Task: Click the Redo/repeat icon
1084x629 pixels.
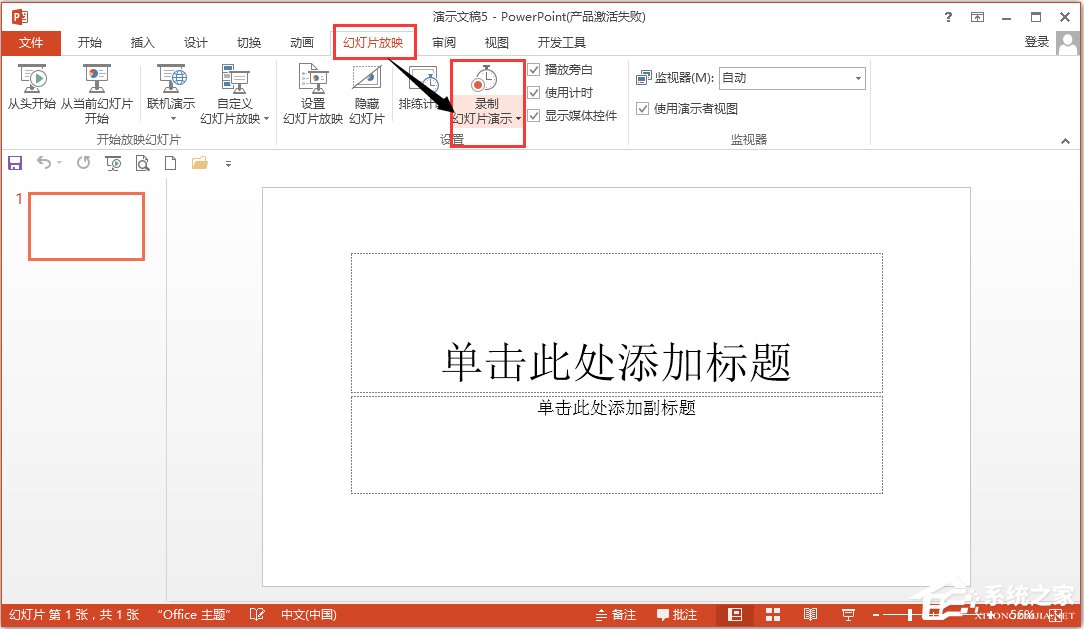Action: click(84, 162)
